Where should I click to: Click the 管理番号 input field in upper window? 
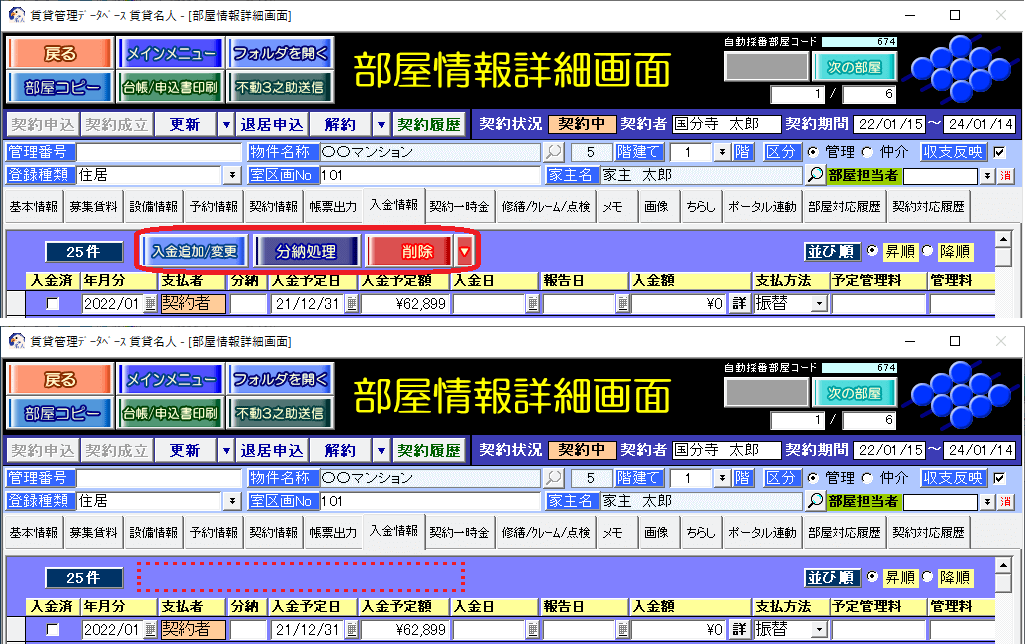tap(158, 153)
